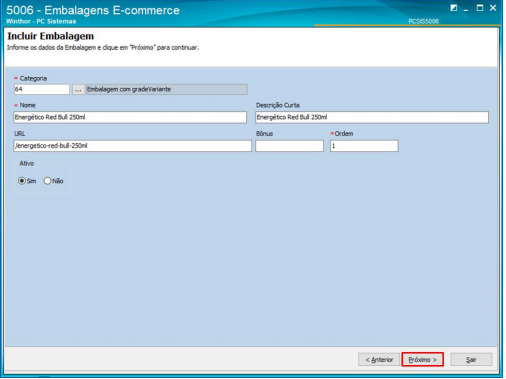Go back with the Anterior button
Image resolution: width=506 pixels, height=379 pixels.
click(379, 360)
